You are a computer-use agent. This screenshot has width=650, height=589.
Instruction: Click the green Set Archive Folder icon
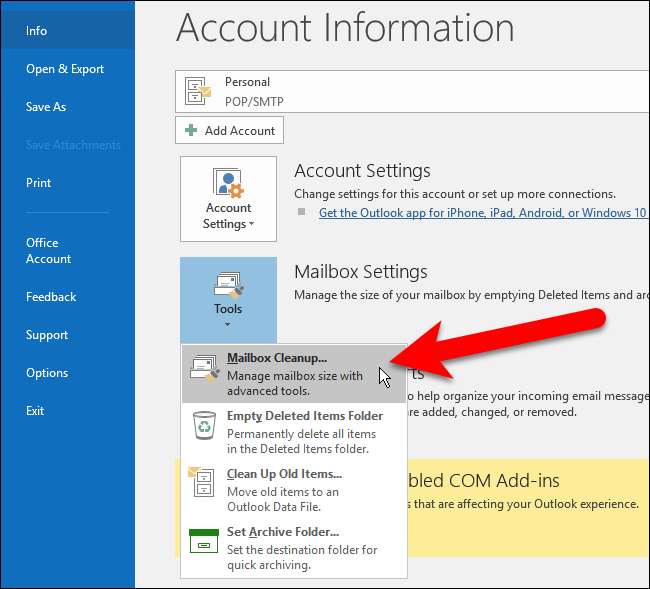tap(204, 541)
